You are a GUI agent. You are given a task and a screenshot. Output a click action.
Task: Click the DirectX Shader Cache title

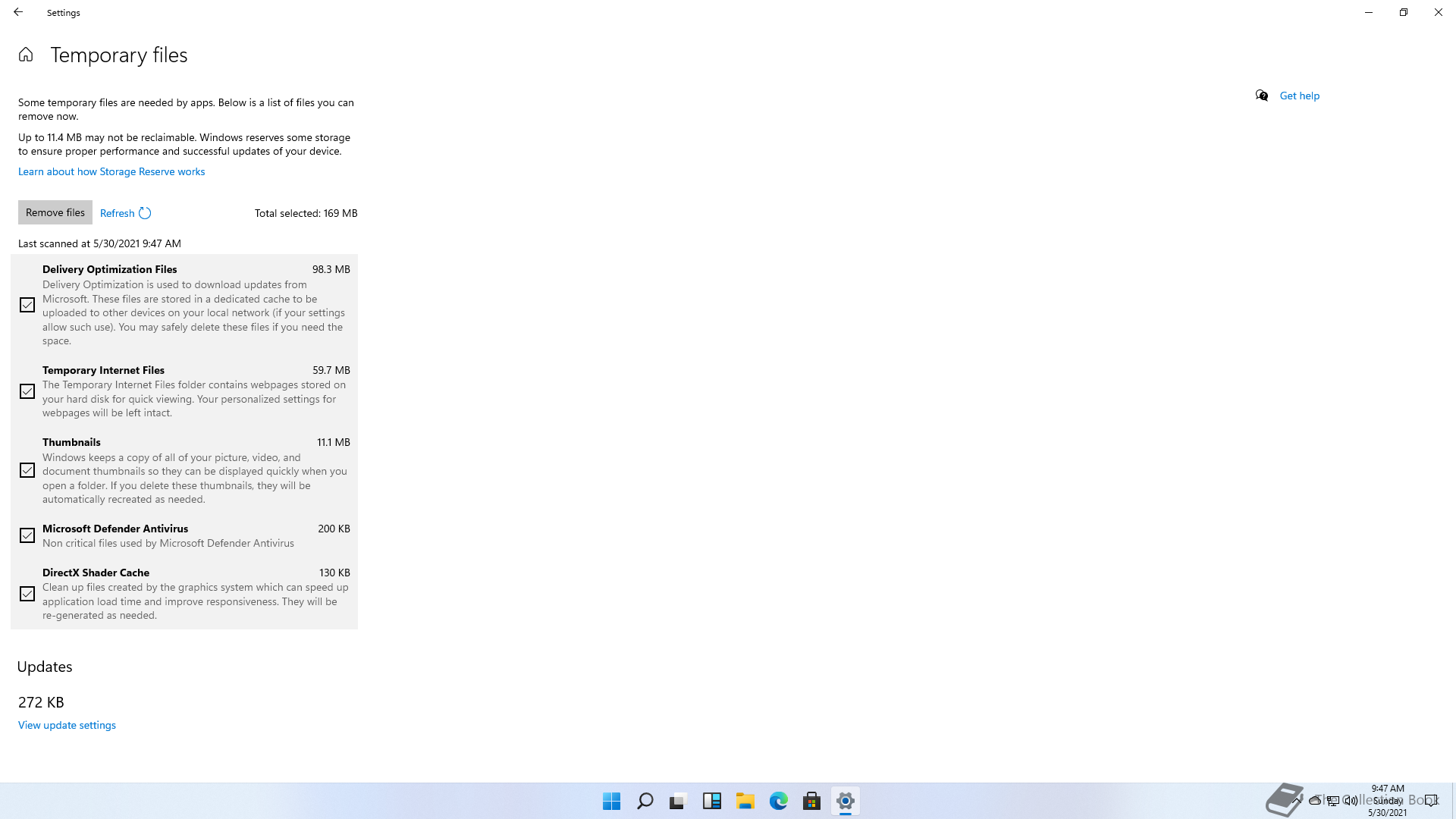point(96,573)
